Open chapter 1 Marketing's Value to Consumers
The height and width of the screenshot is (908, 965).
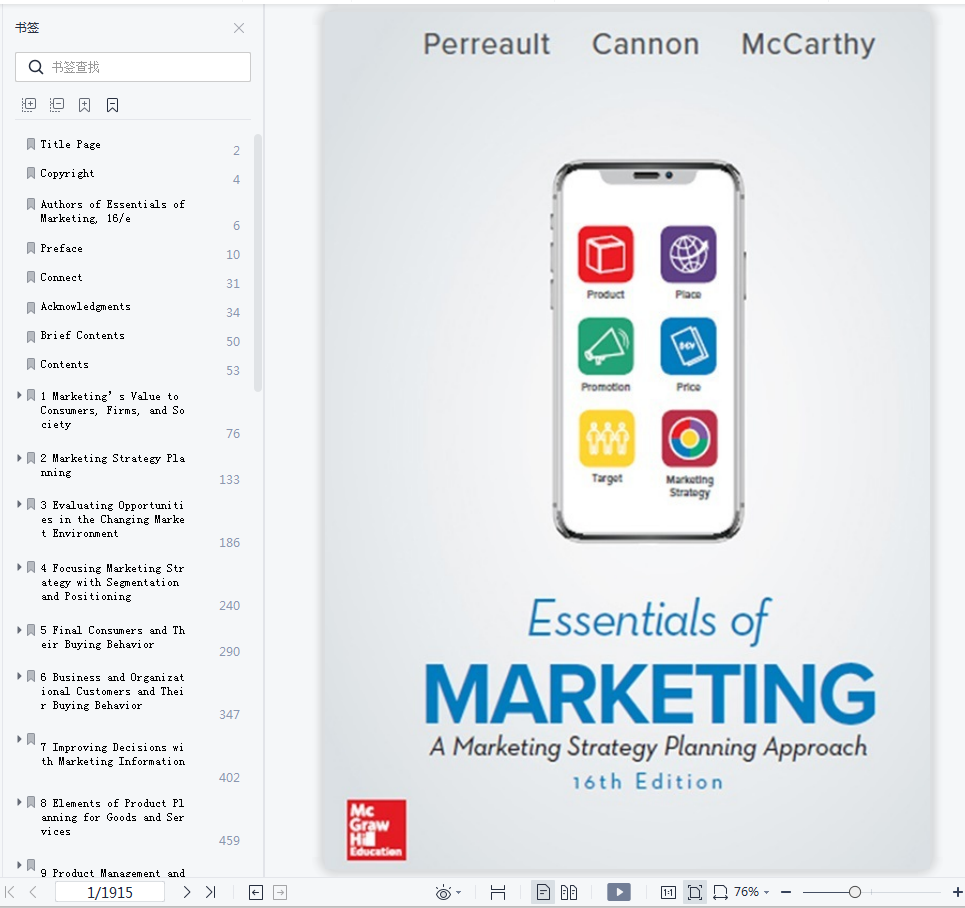click(112, 410)
